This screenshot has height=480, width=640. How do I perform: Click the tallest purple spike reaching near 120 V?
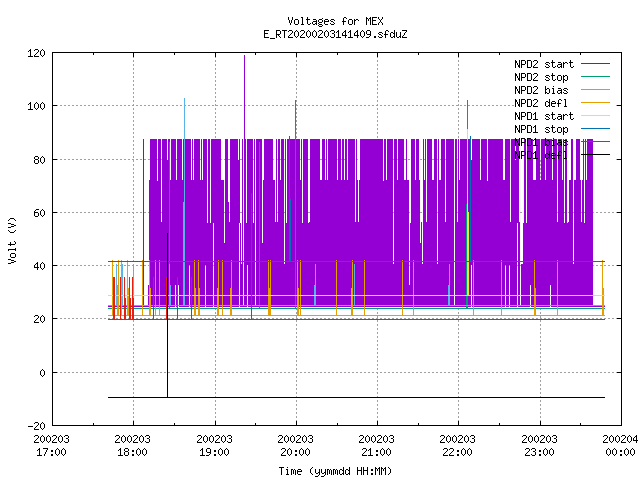click(x=244, y=96)
